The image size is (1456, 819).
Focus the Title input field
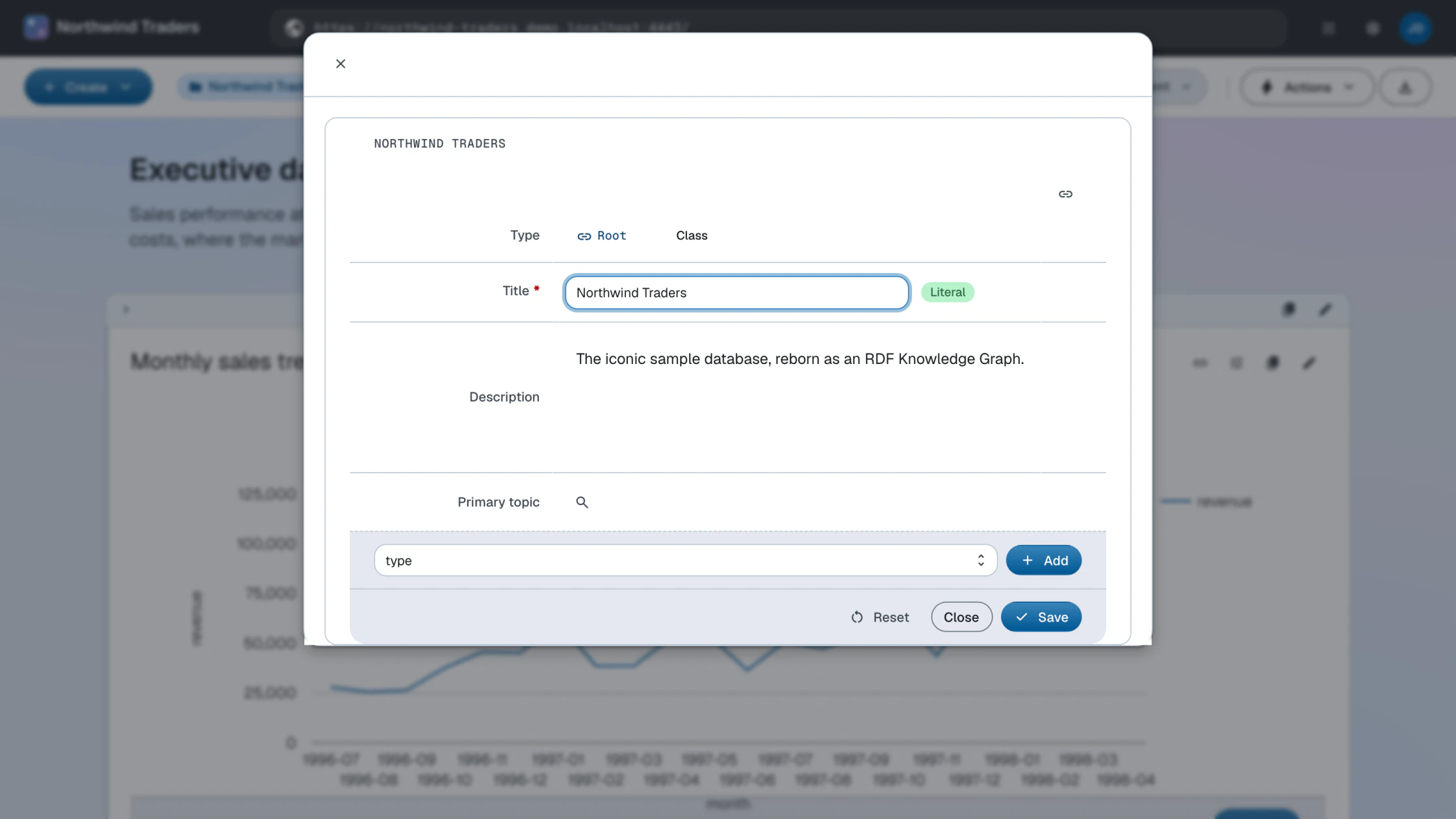pos(736,292)
